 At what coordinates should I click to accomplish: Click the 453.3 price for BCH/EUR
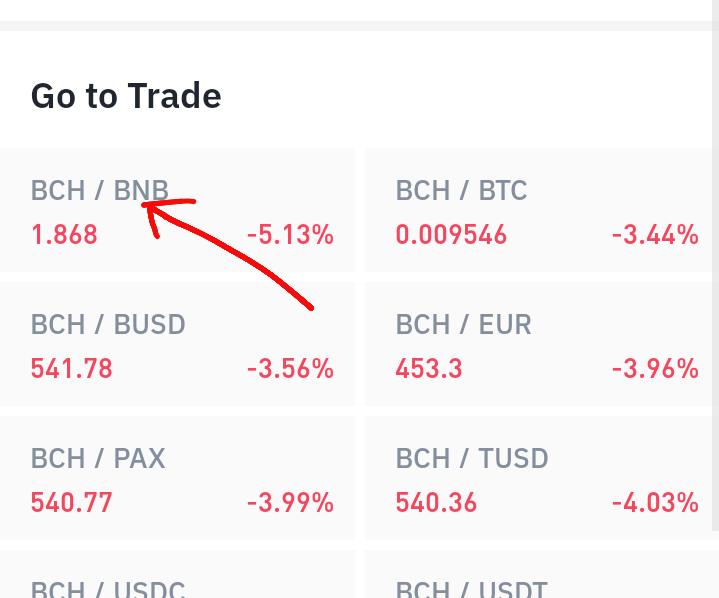429,369
